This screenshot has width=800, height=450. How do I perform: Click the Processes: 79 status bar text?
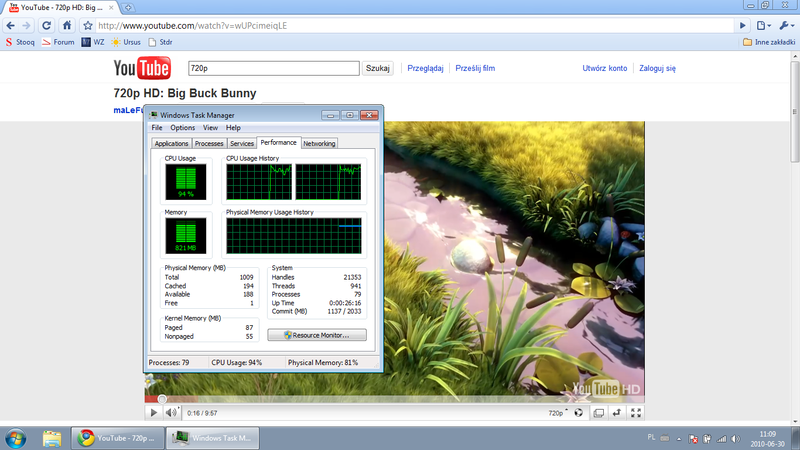tap(169, 363)
